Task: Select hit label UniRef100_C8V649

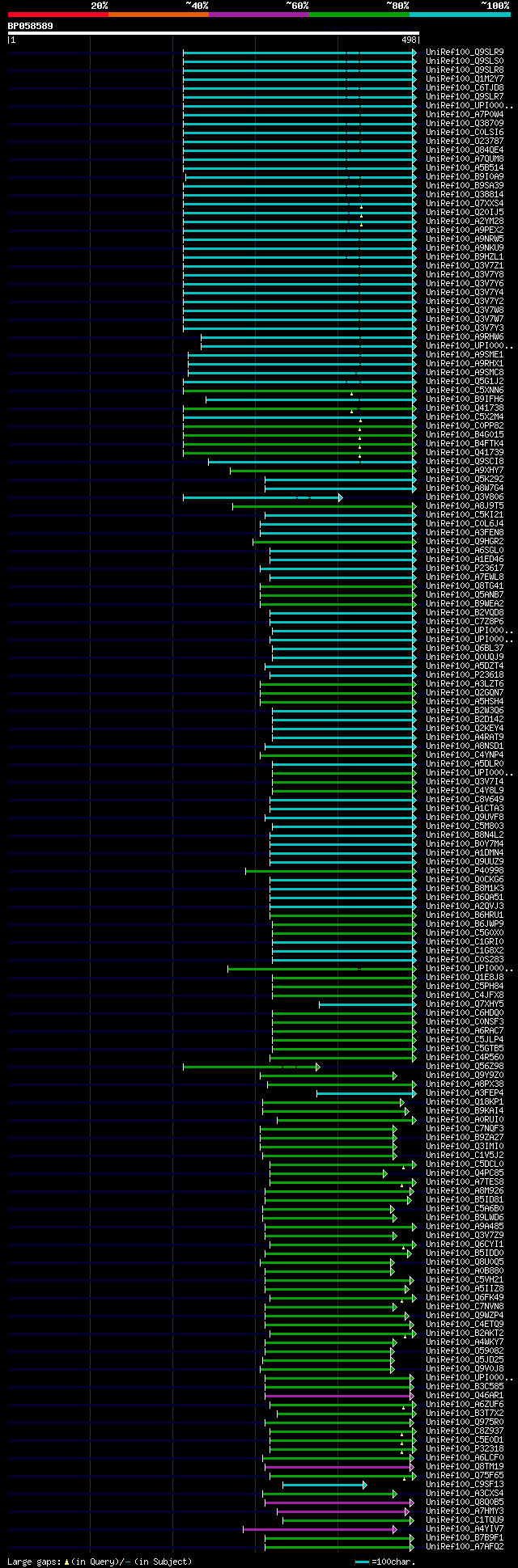Action: (x=465, y=799)
